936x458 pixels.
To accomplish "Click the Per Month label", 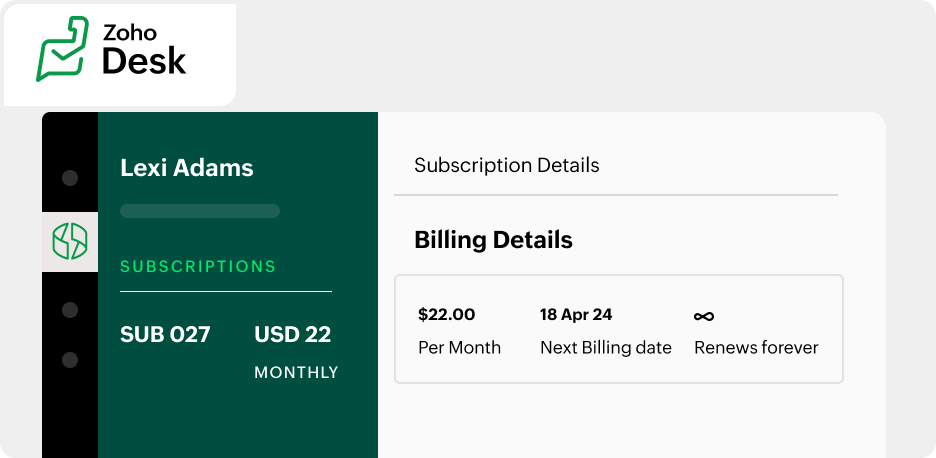I will [459, 348].
